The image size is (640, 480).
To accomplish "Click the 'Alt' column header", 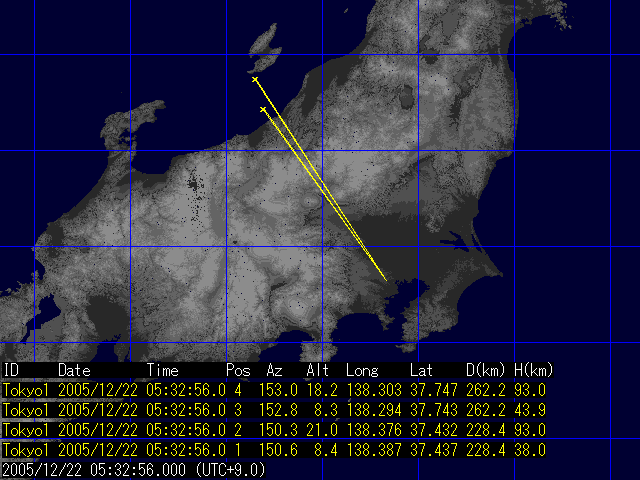I will (317, 371).
